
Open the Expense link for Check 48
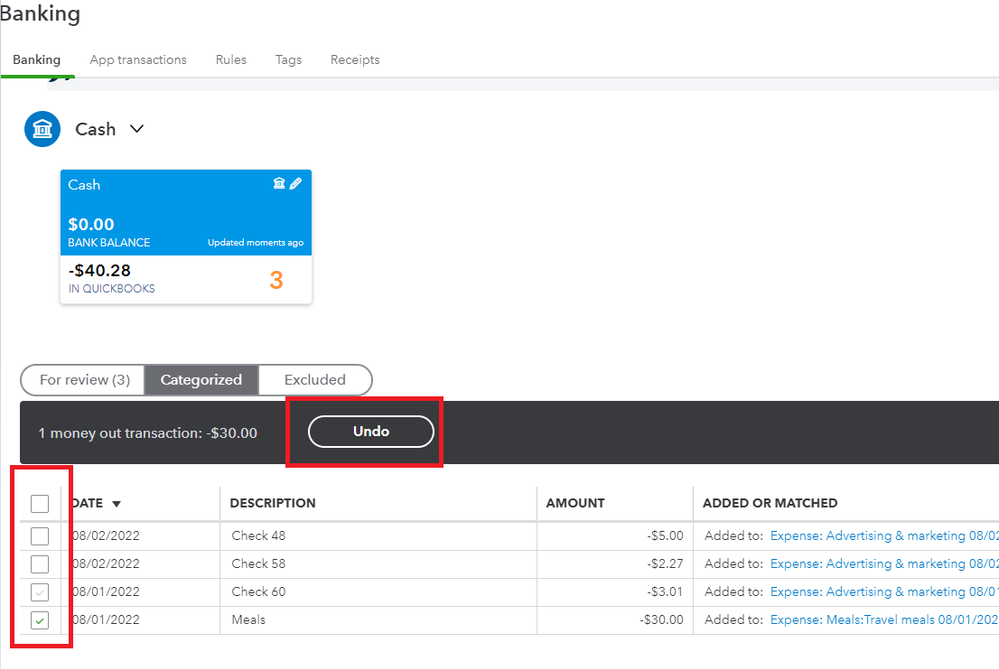(883, 536)
